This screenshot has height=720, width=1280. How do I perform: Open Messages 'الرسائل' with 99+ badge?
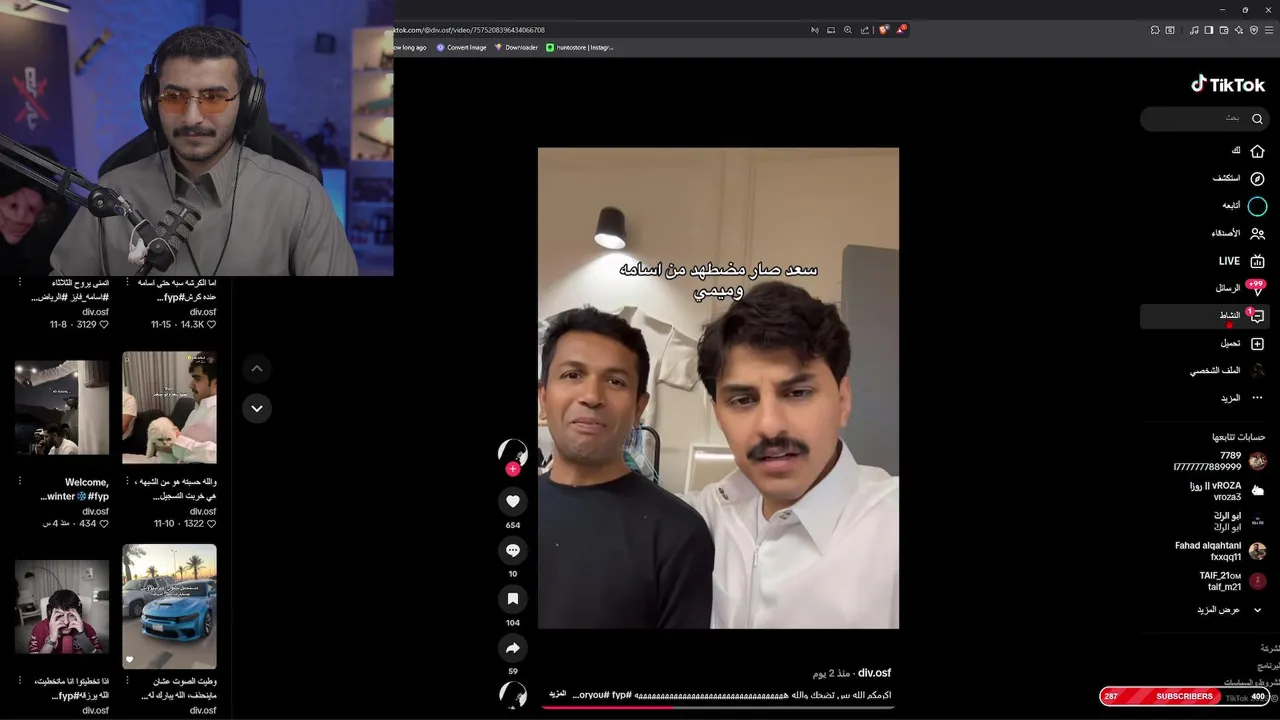(x=1240, y=288)
